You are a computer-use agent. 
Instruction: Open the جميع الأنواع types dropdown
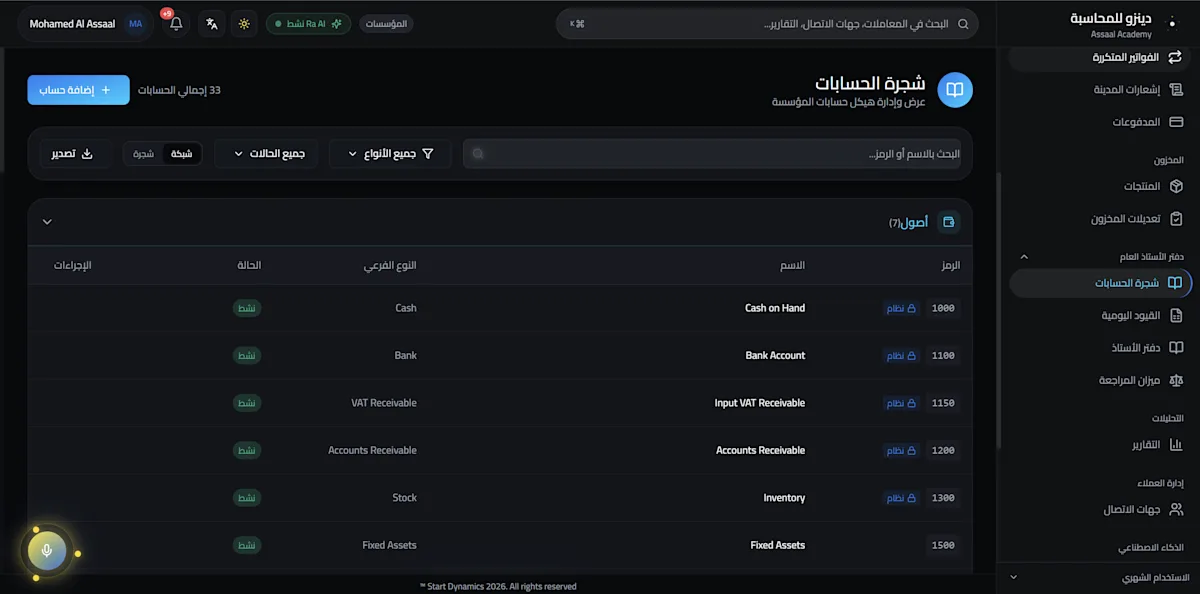390,154
